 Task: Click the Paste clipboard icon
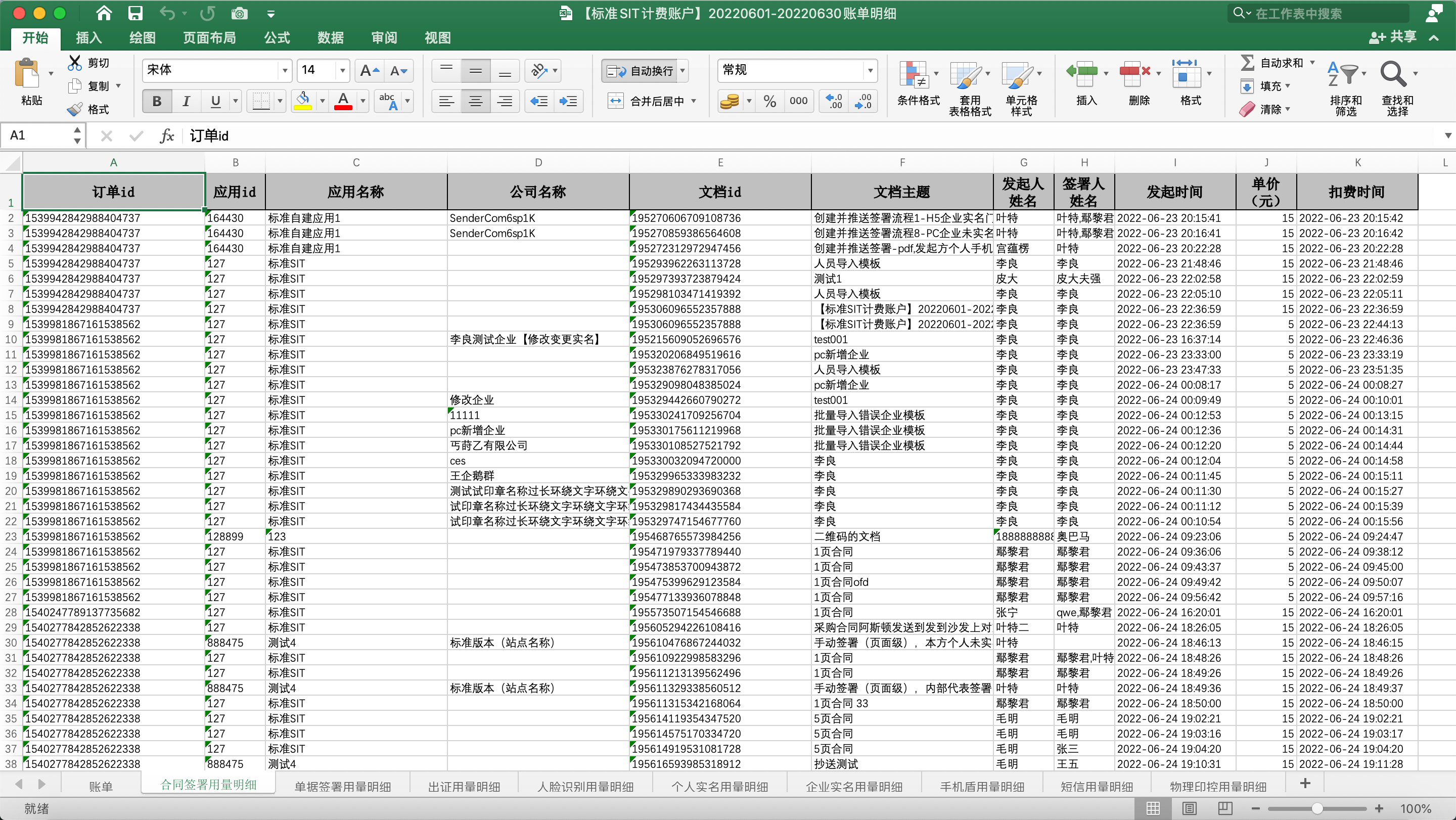[27, 73]
